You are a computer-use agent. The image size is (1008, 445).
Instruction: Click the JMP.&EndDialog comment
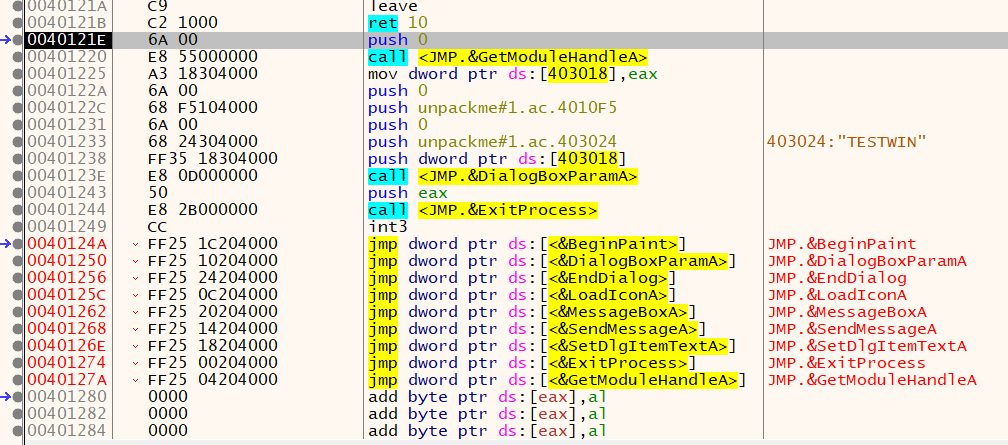coord(837,278)
